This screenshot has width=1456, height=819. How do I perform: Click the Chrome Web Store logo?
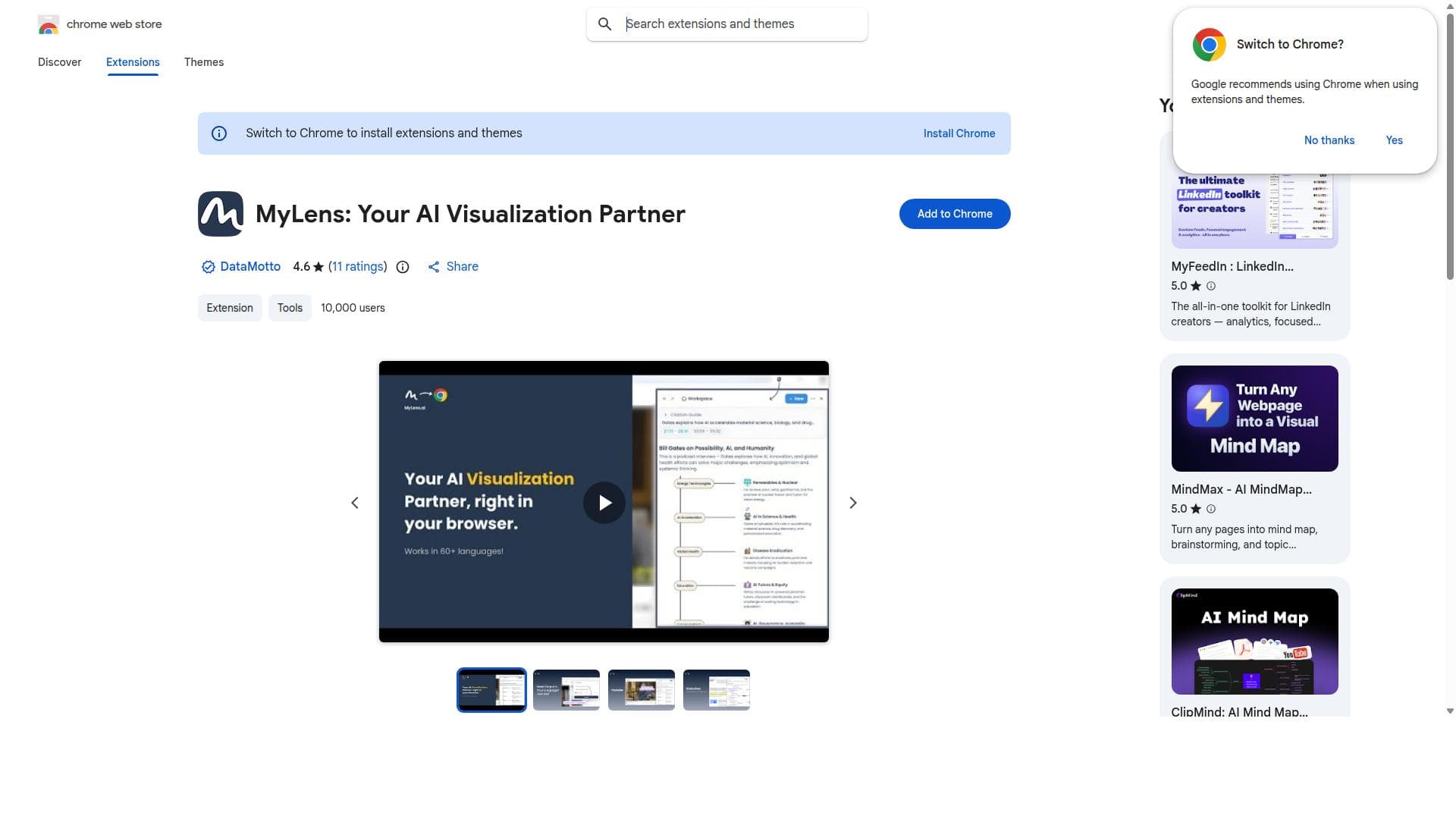tap(48, 24)
